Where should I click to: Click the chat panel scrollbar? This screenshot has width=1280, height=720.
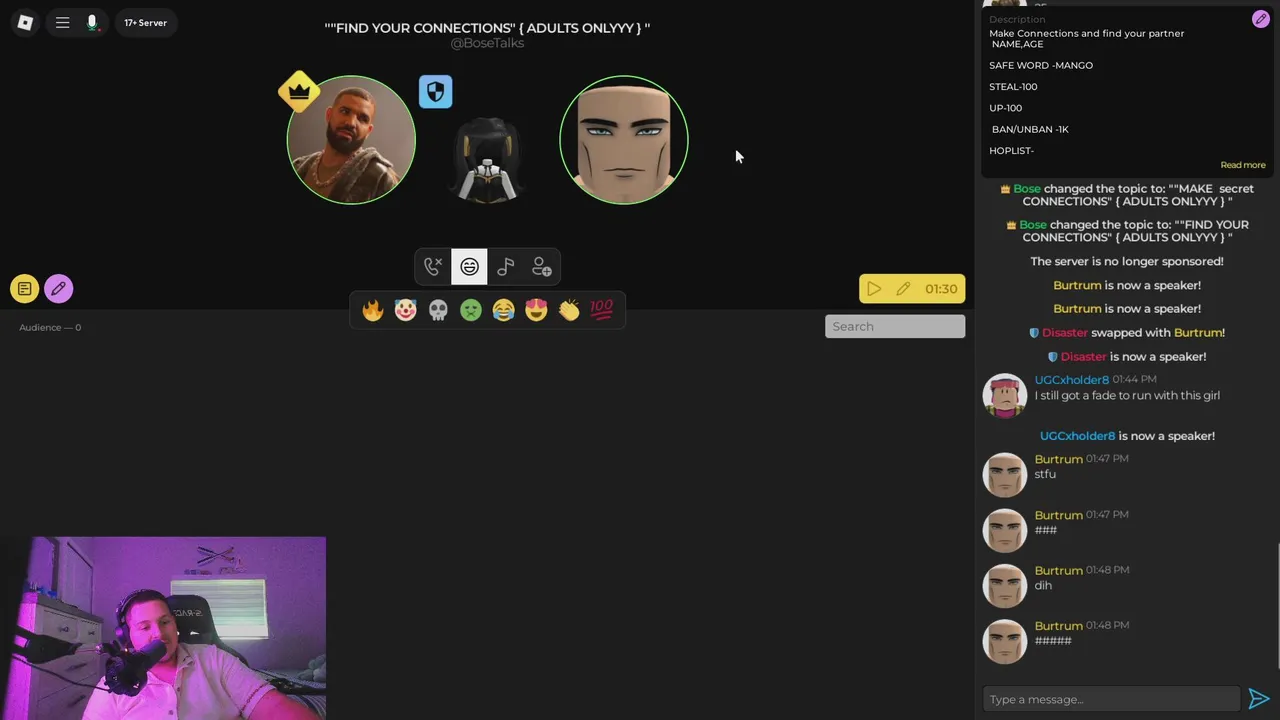click(x=1277, y=605)
